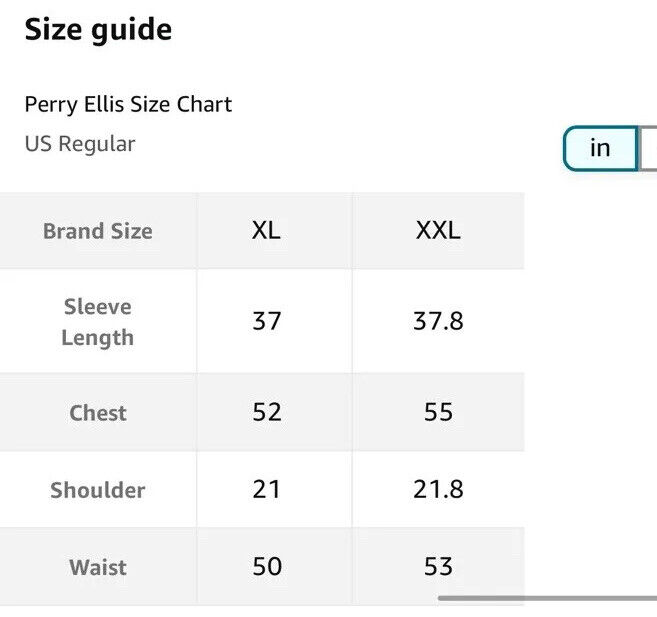
Task: Click the Perry Ellis Size Chart title
Action: tap(128, 104)
